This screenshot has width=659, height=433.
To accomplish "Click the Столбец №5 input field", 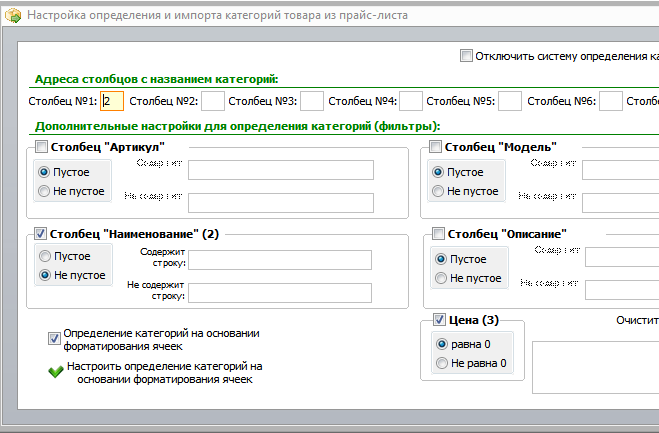I will [x=510, y=101].
